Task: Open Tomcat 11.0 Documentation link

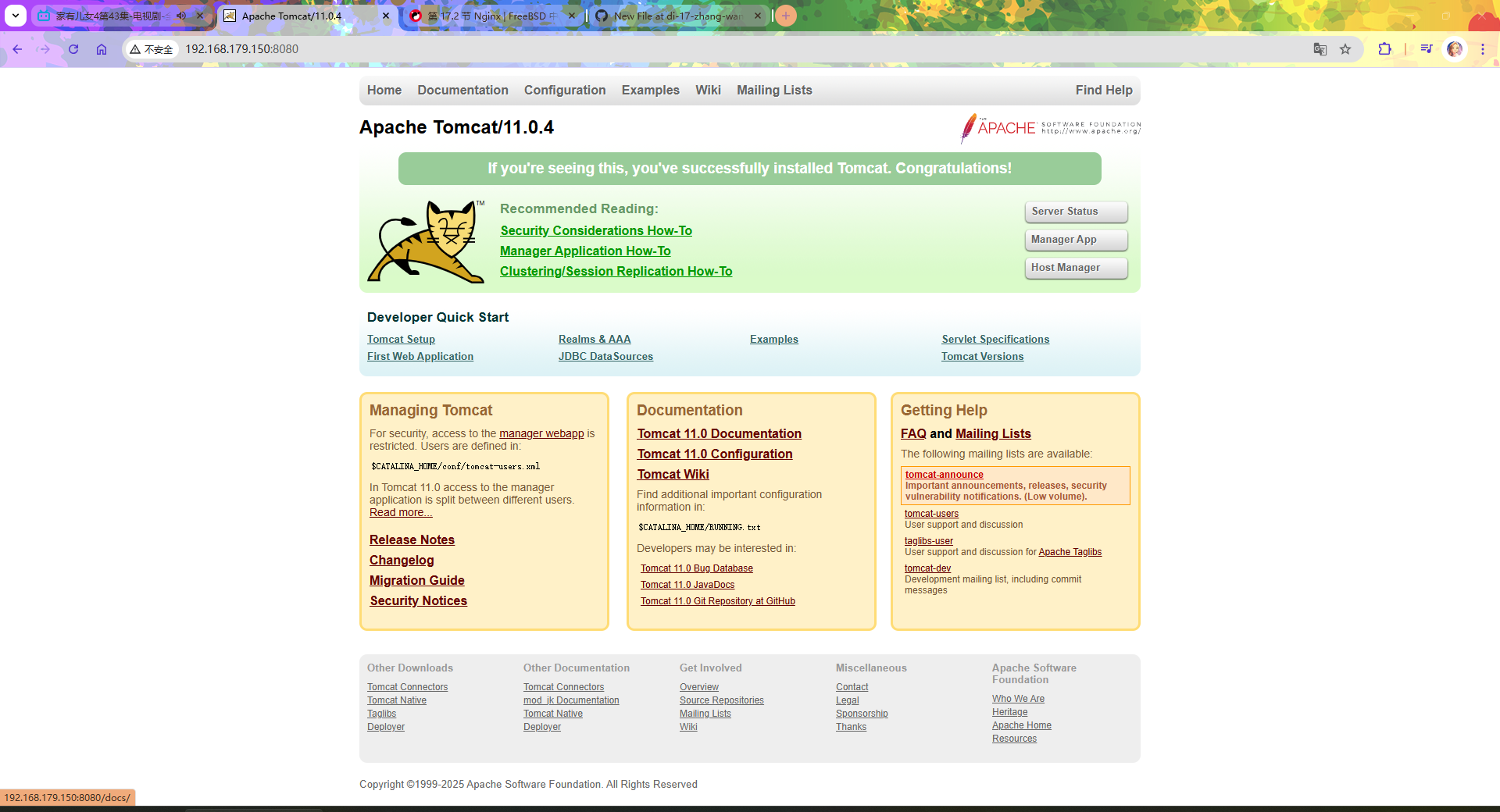Action: 719,434
